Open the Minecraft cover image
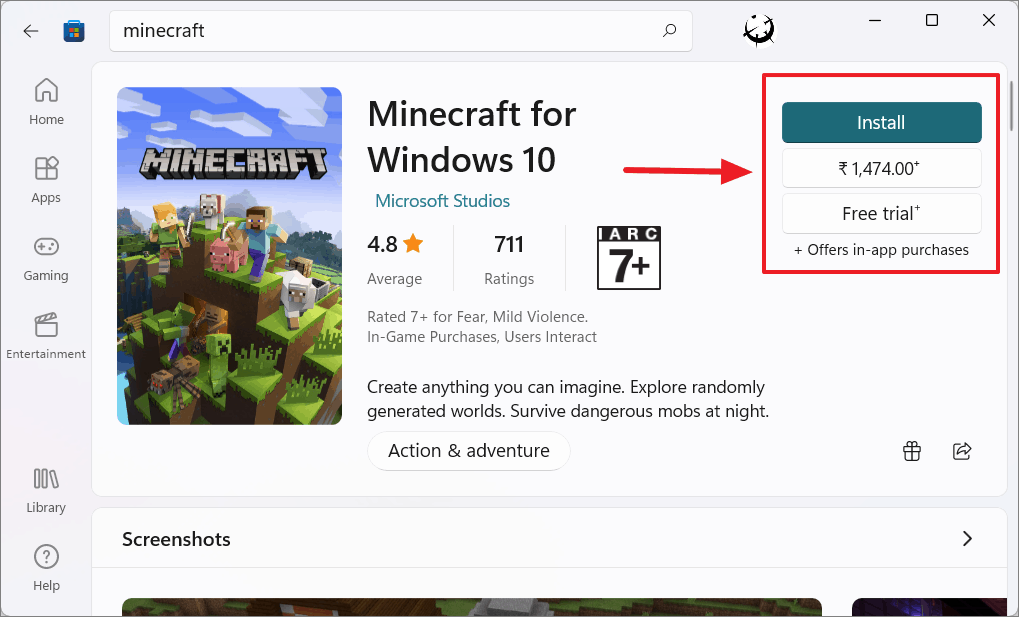 point(229,255)
